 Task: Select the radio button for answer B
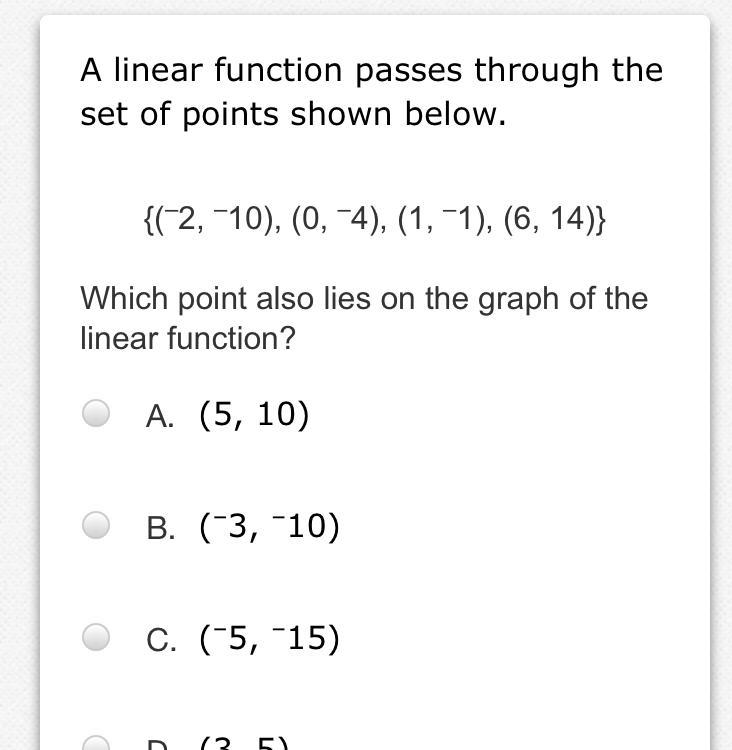[x=96, y=525]
